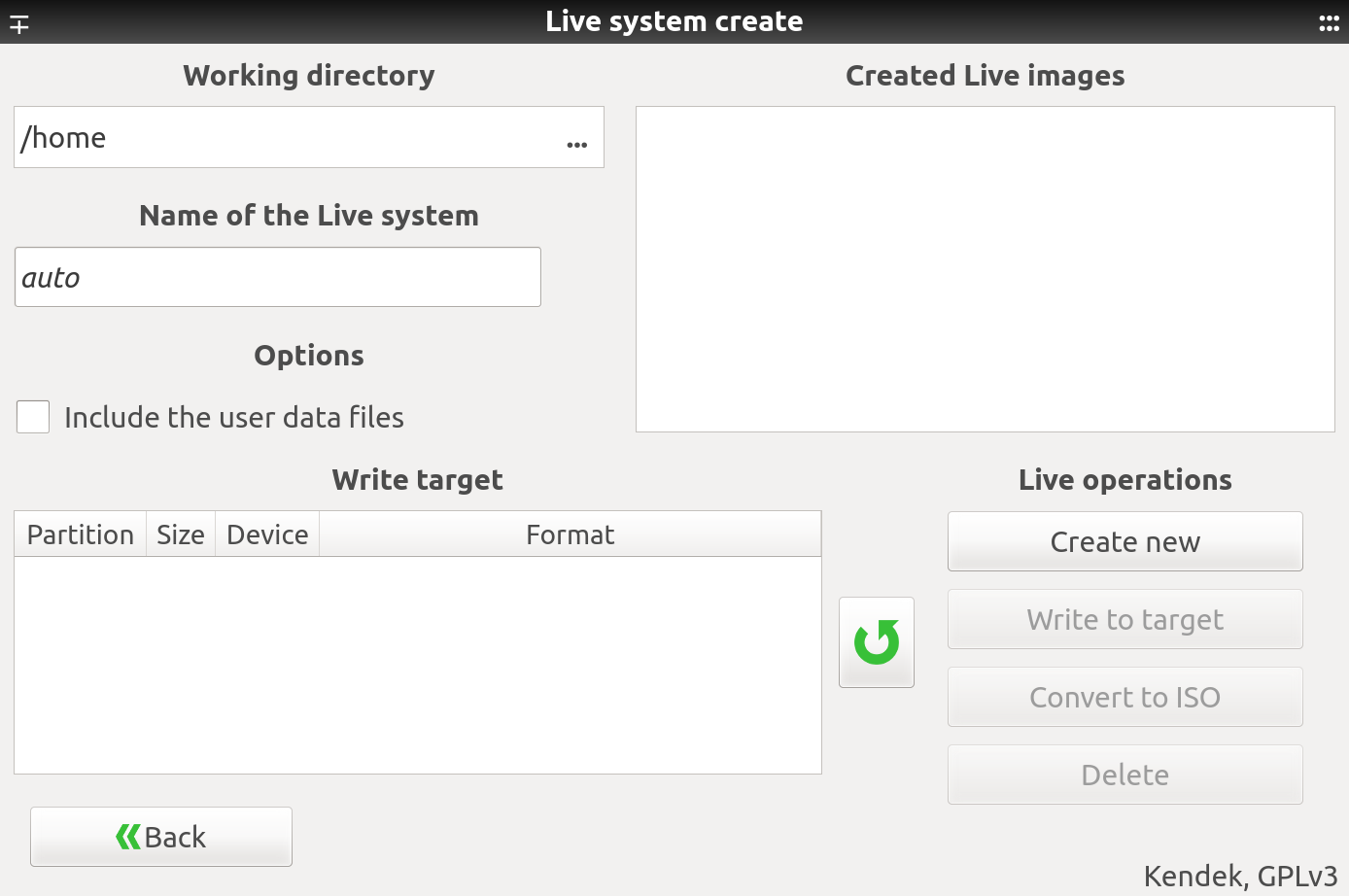Click the Created Live images list box
The width and height of the screenshot is (1349, 896).
[x=986, y=269]
